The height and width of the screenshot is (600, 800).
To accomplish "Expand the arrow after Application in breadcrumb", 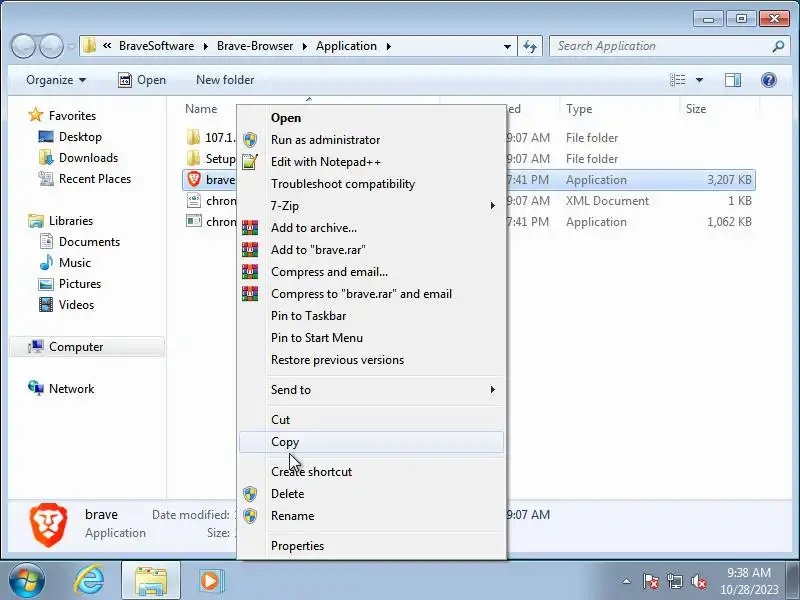I will (x=389, y=46).
